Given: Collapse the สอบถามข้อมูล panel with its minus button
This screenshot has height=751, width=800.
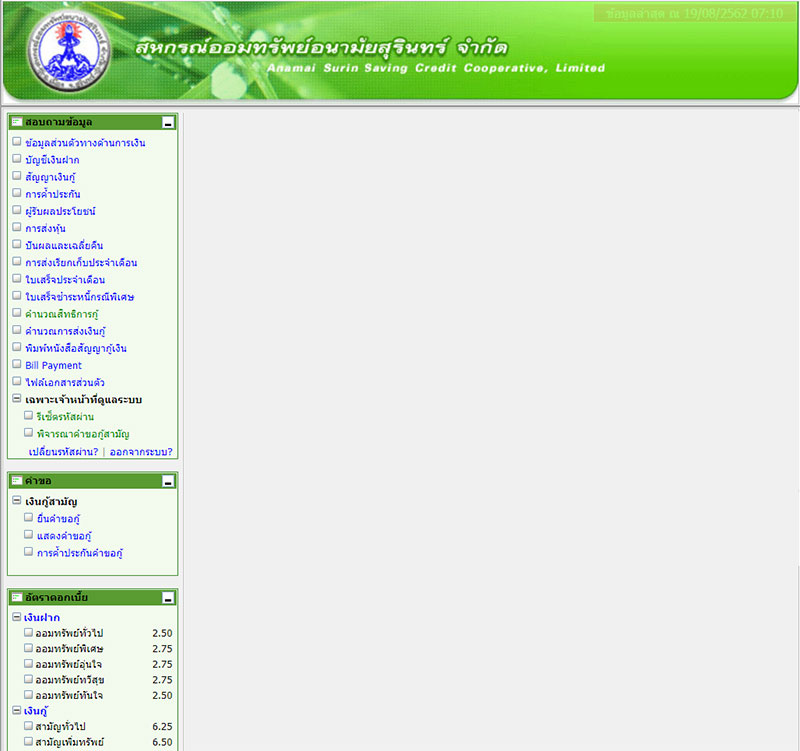Looking at the screenshot, I should (x=168, y=122).
